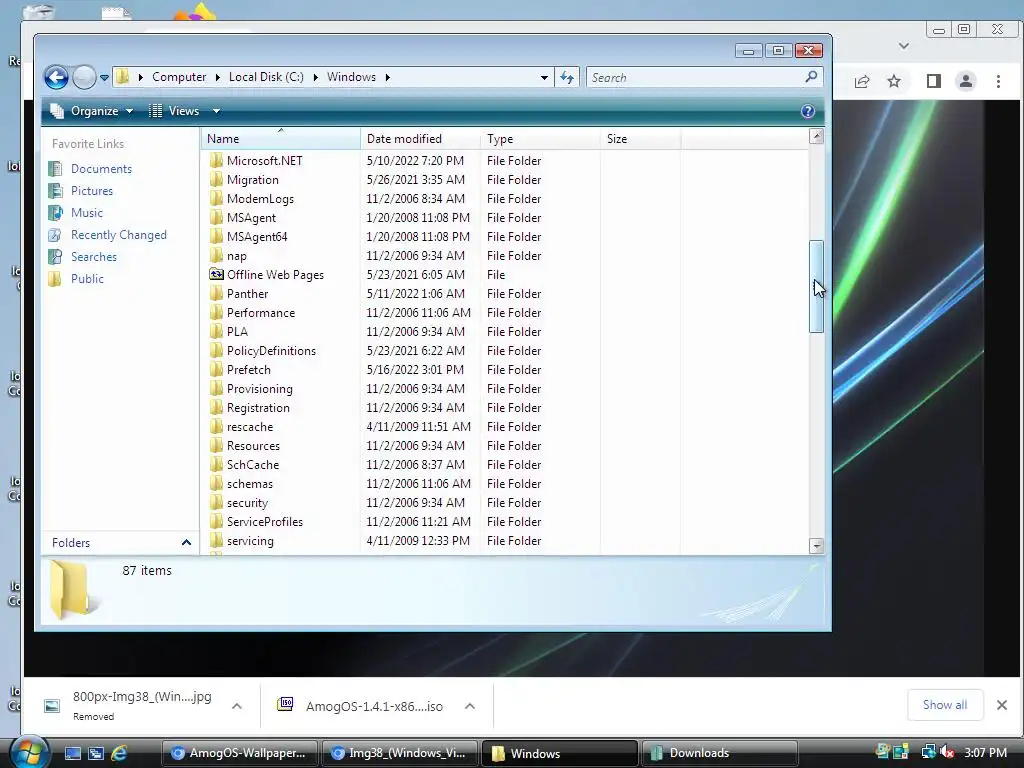Viewport: 1024px width, 768px height.
Task: Select the nap folder icon
Action: point(217,255)
